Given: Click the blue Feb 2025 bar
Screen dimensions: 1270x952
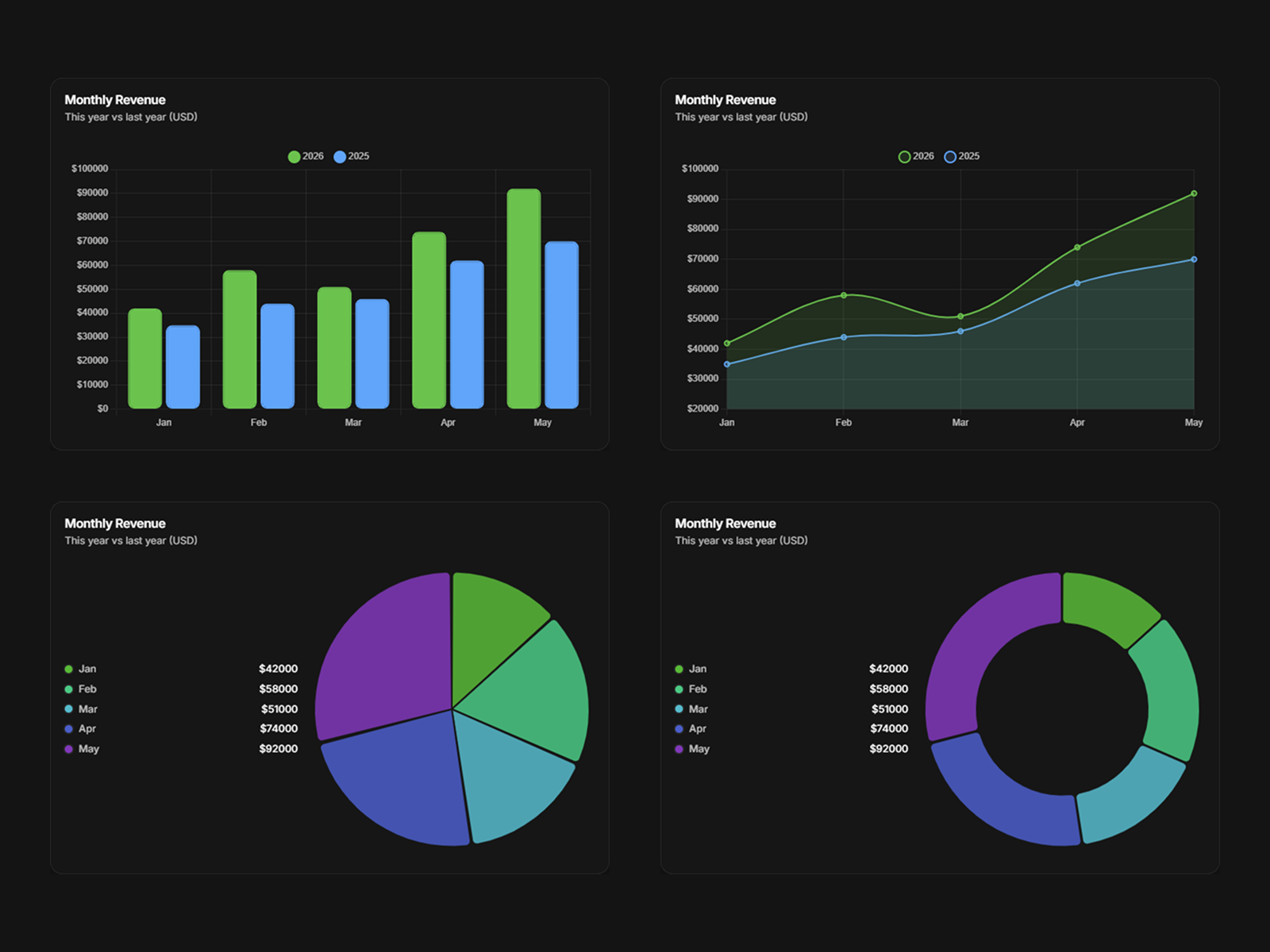Looking at the screenshot, I should coord(278,356).
